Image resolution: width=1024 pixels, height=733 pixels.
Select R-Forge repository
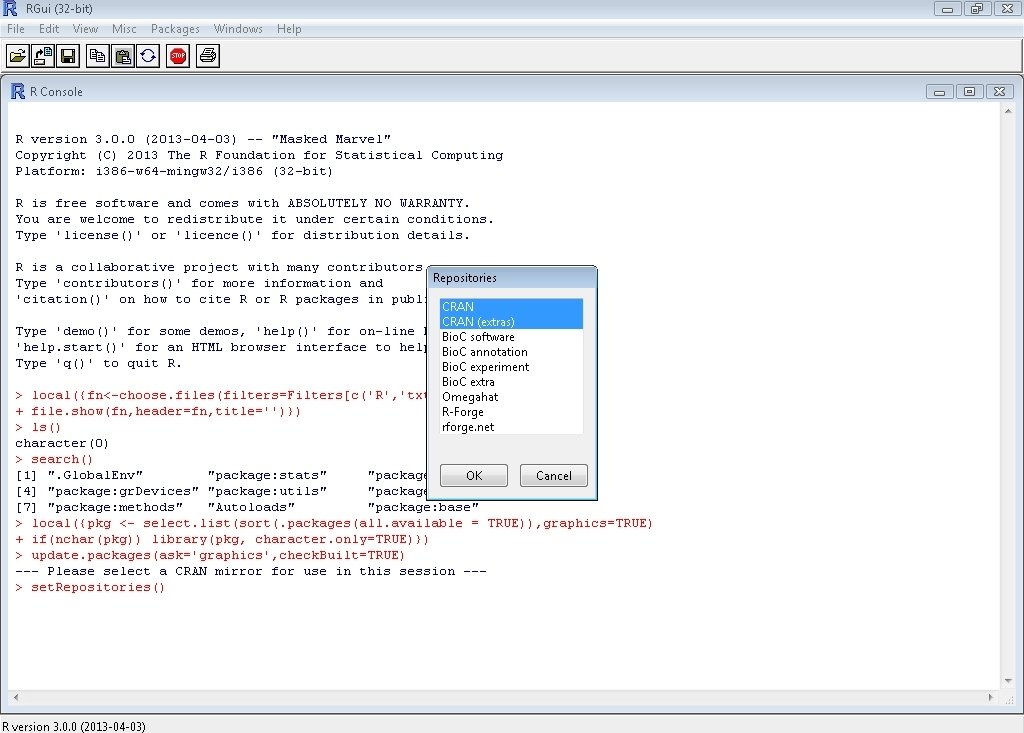point(511,412)
